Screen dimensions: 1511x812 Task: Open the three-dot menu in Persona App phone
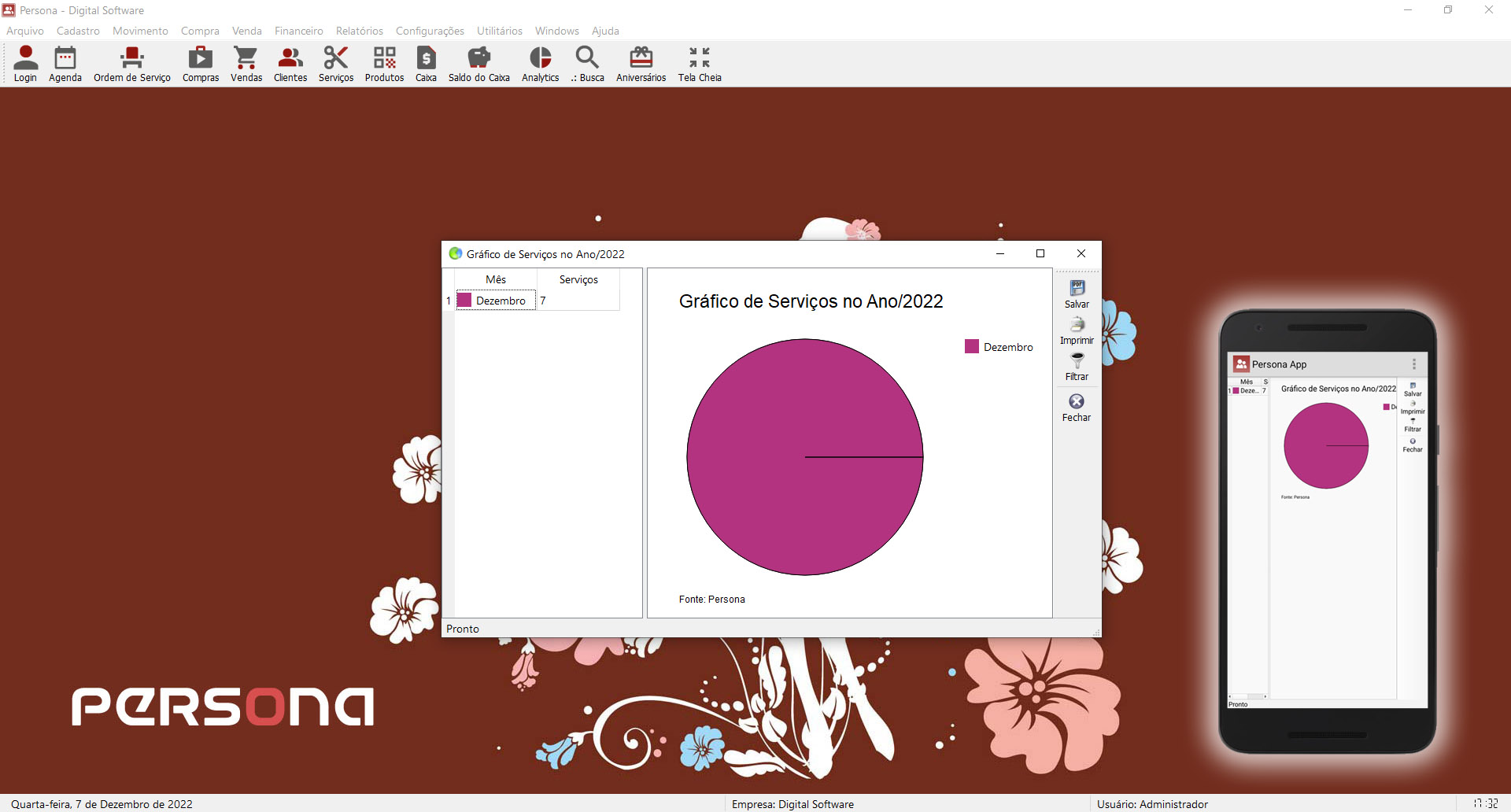(1414, 364)
